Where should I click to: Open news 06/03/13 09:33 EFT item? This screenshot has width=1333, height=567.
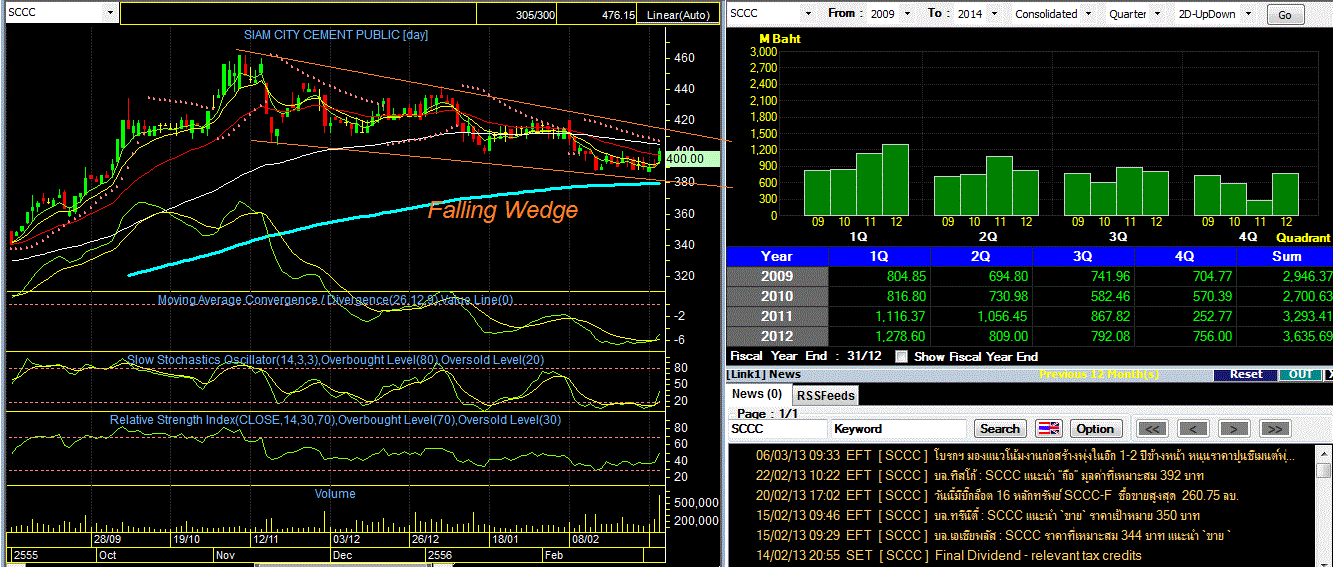[1025, 455]
